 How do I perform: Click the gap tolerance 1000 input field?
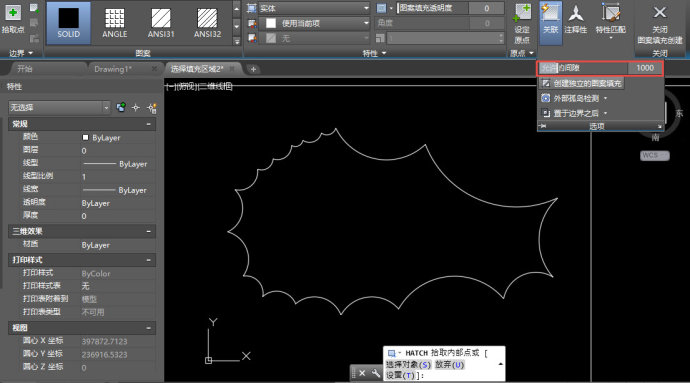point(645,68)
